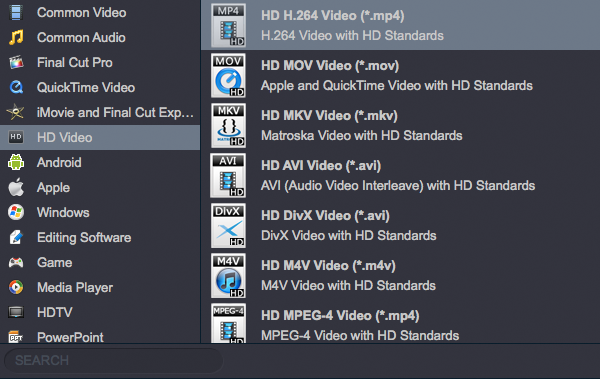Screen dimensions: 600x379
Task: Select the Final Cut Pro category
Action: pos(100,62)
